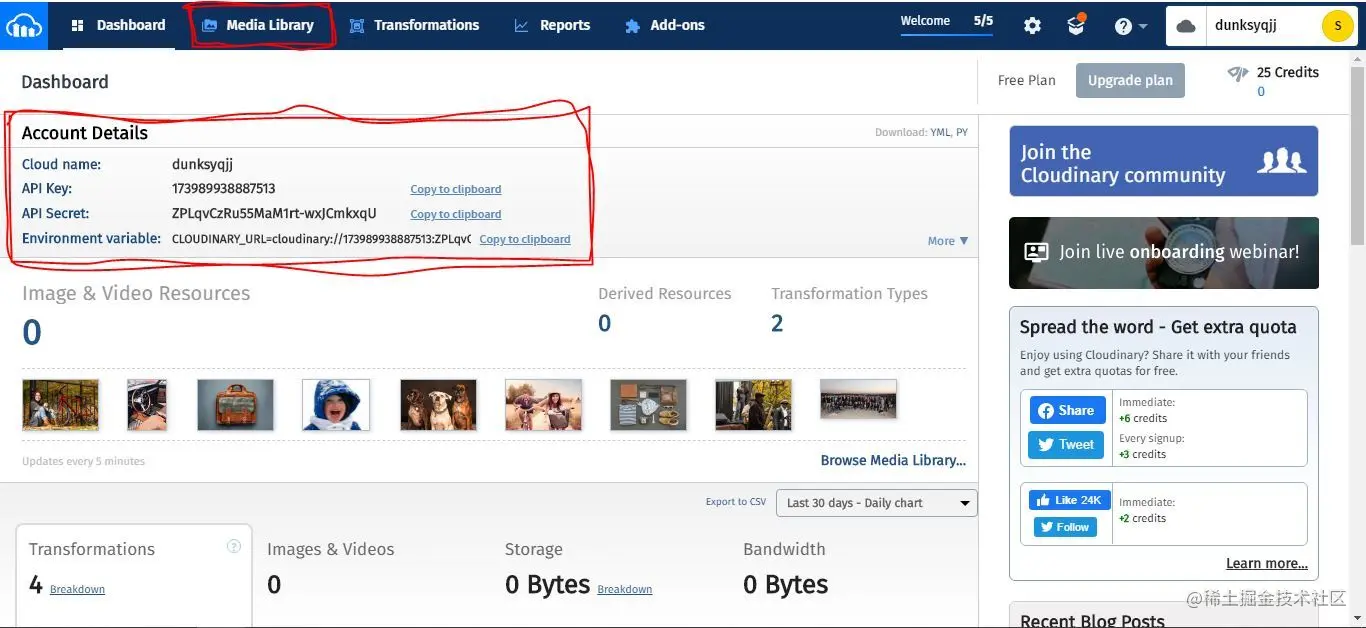Copy the API Key to clipboard
Screen dimensions: 1366x628
(456, 189)
